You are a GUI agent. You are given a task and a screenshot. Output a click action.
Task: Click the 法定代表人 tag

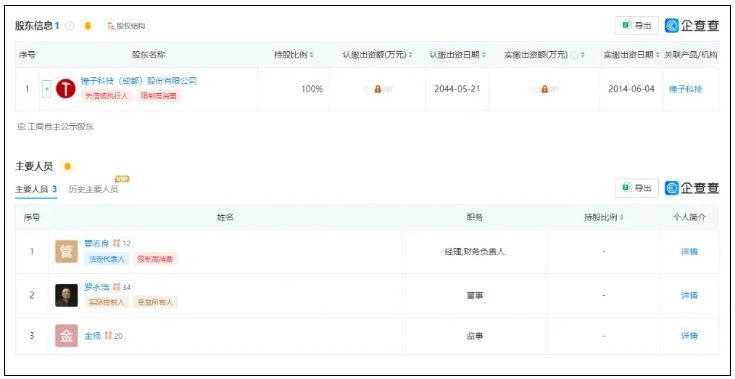pyautogui.click(x=106, y=259)
